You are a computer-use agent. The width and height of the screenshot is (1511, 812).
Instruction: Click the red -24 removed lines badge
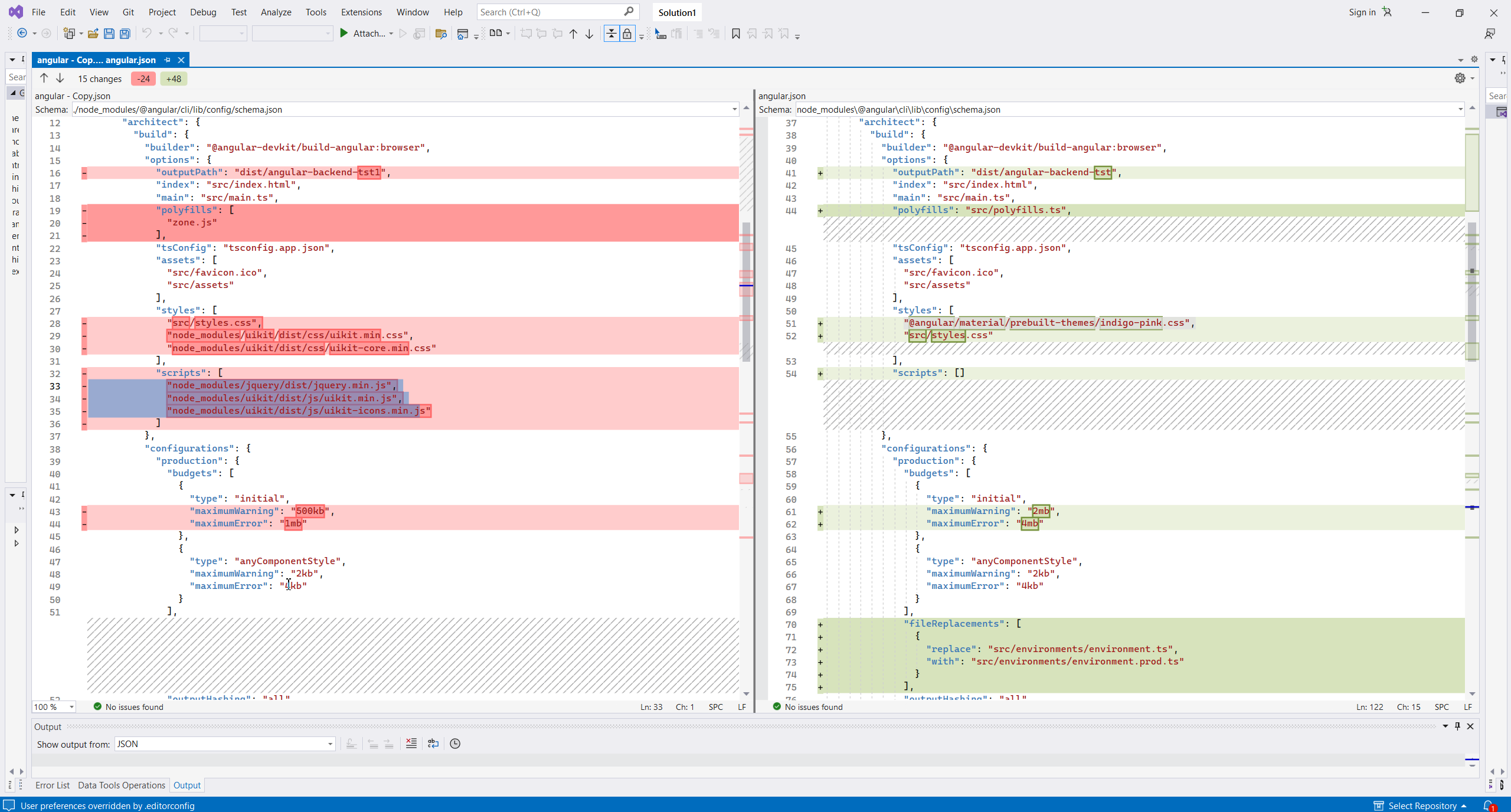(143, 78)
